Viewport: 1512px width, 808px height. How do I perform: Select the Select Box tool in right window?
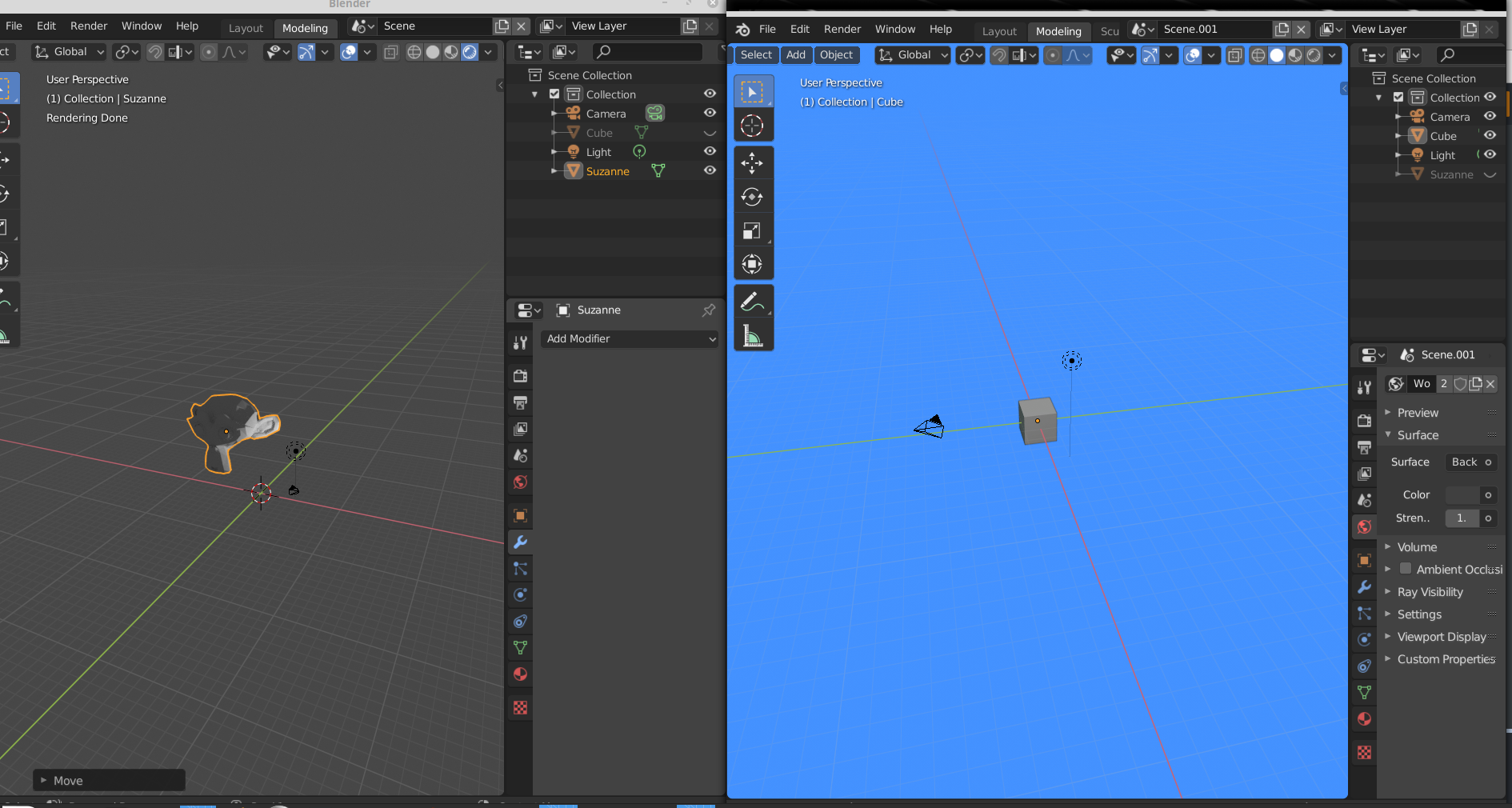click(752, 92)
